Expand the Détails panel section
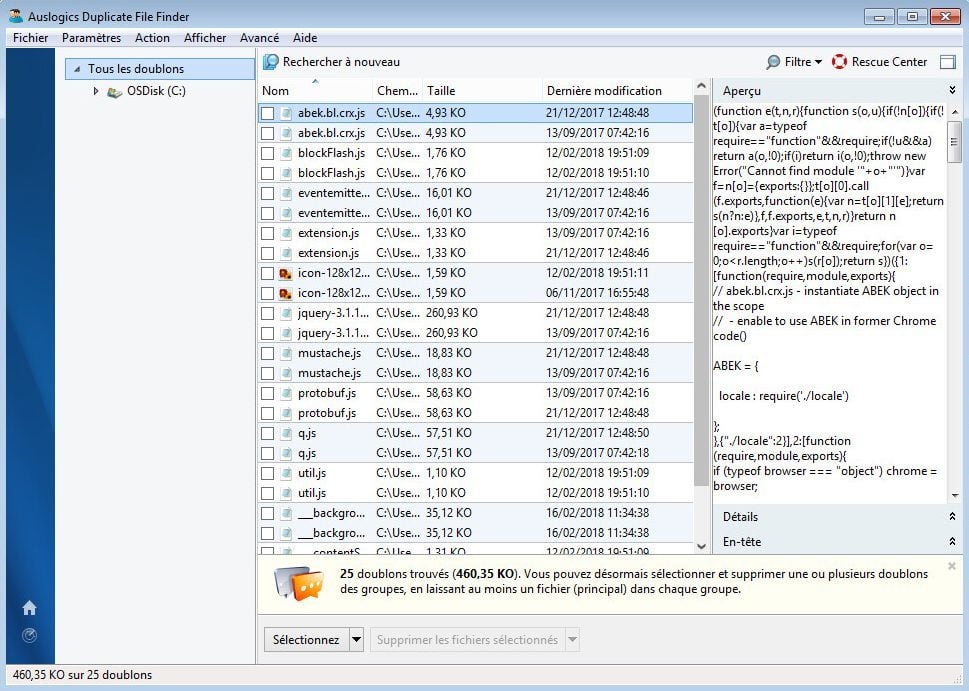 click(951, 517)
